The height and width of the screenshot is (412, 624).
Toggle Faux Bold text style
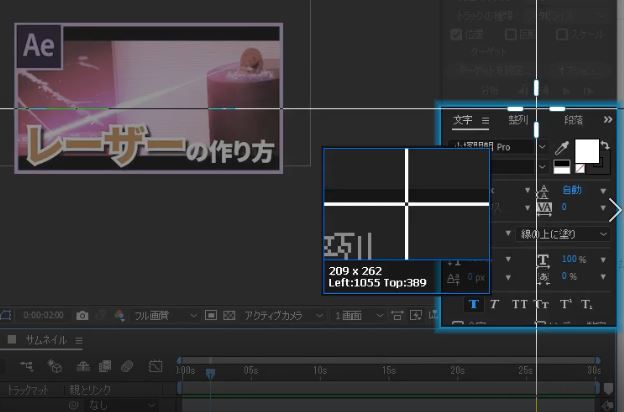[474, 305]
